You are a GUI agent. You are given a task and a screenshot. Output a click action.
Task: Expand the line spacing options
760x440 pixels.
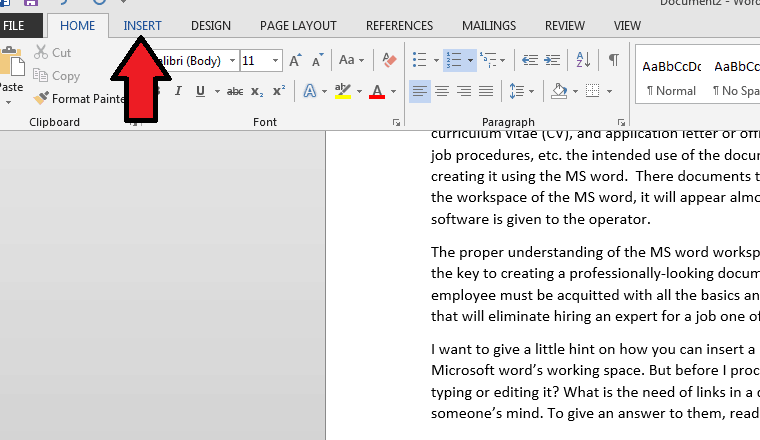521,92
